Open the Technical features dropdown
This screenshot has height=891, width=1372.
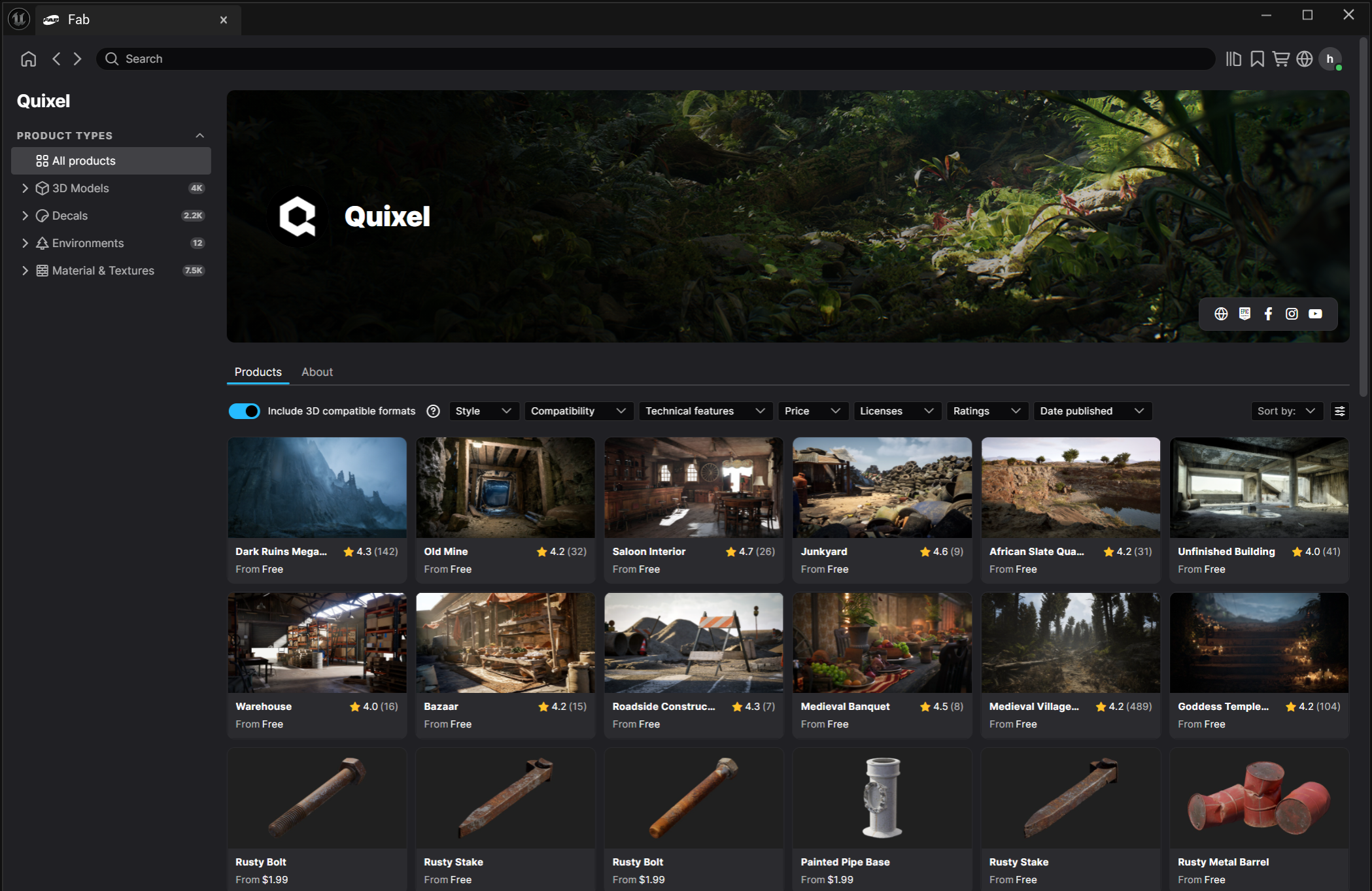[x=704, y=411]
